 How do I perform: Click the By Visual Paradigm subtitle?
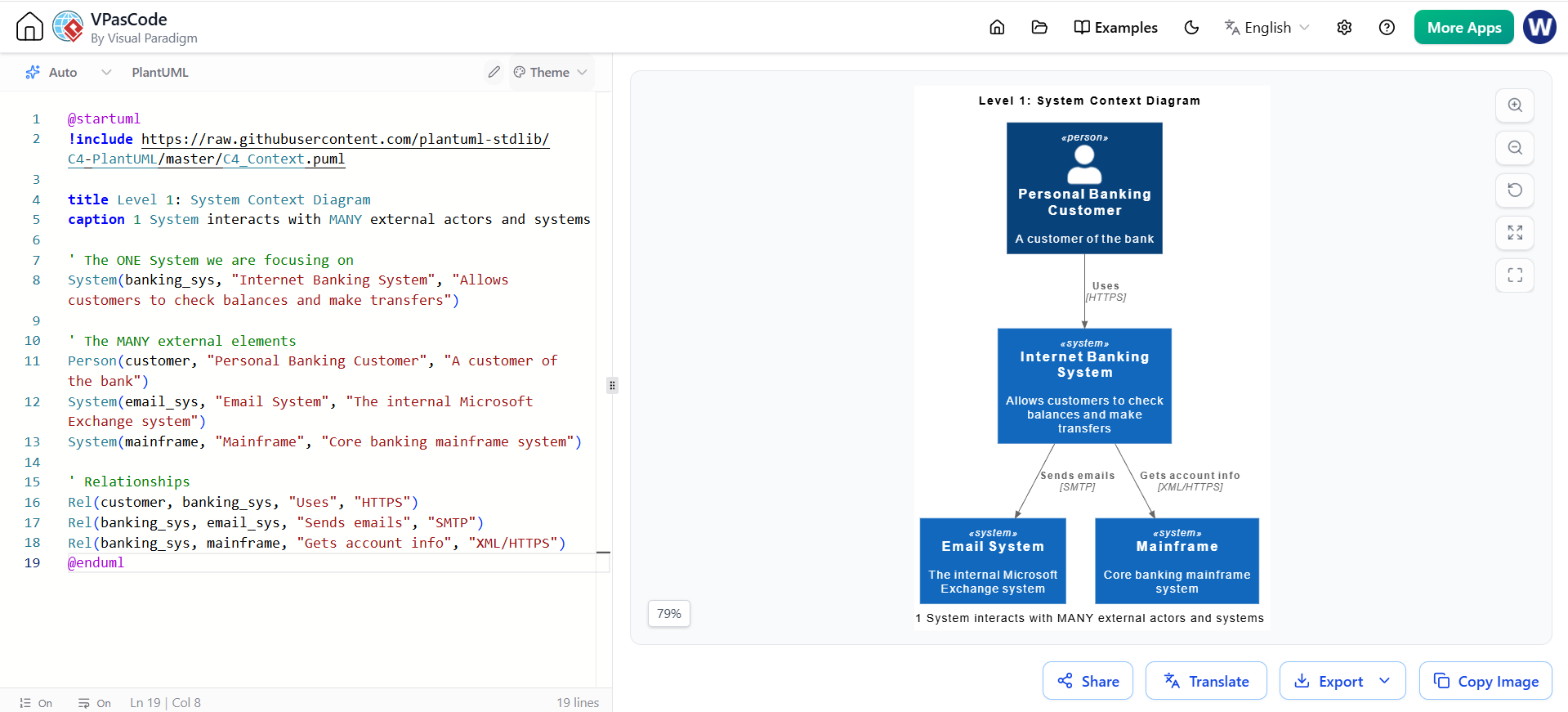144,38
